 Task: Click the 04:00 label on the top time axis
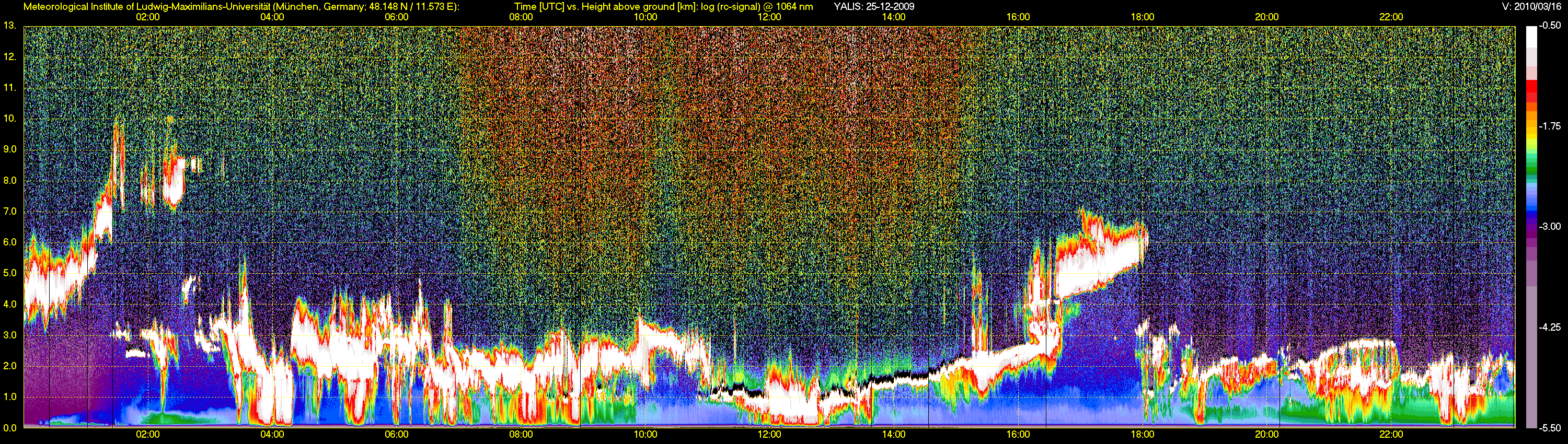point(272,17)
